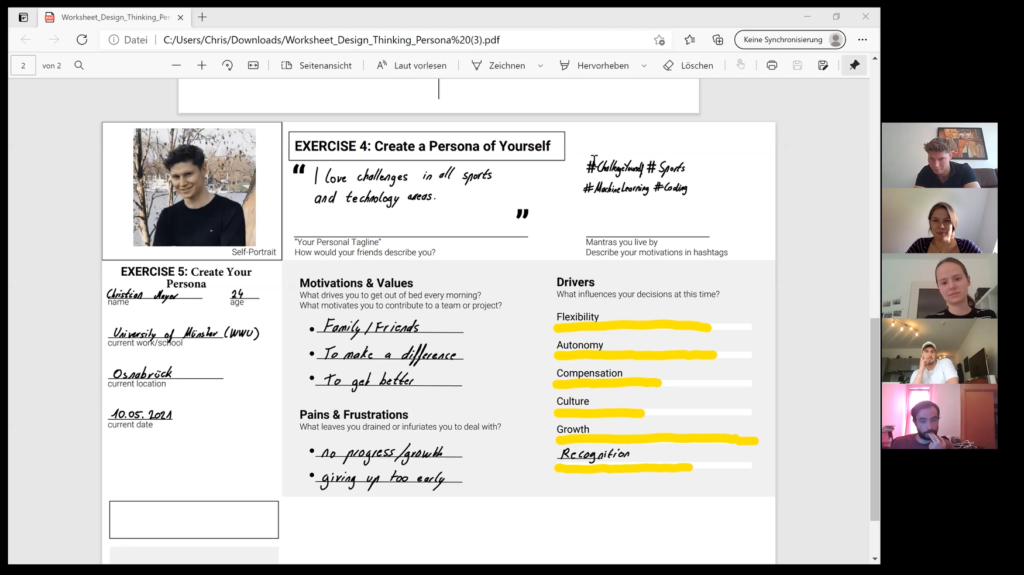Open PDF search magnifier
The width and height of the screenshot is (1024, 575).
pyautogui.click(x=79, y=65)
